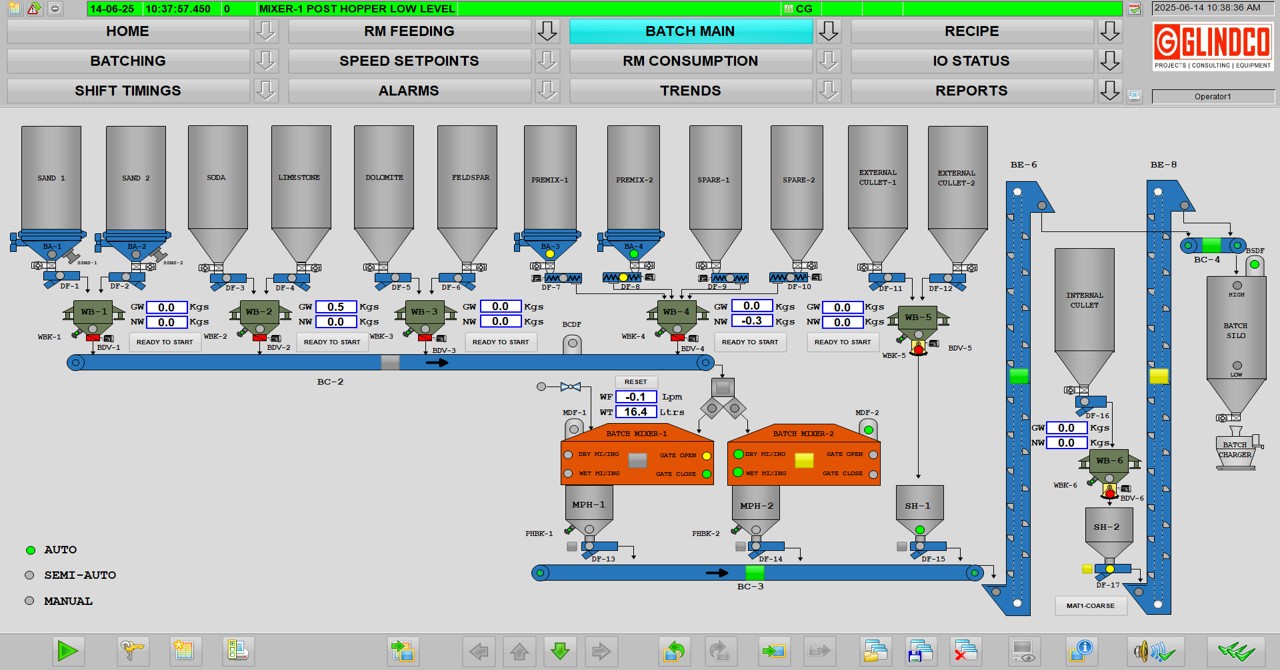The height and width of the screenshot is (670, 1280).
Task: Click the green status block on BE-6 elevator
Action: [1019, 376]
